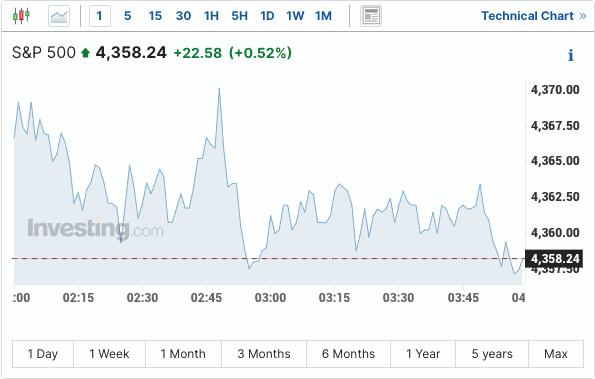Click the 4,365.00 axis label
Image resolution: width=595 pixels, height=379 pixels.
pyautogui.click(x=555, y=161)
